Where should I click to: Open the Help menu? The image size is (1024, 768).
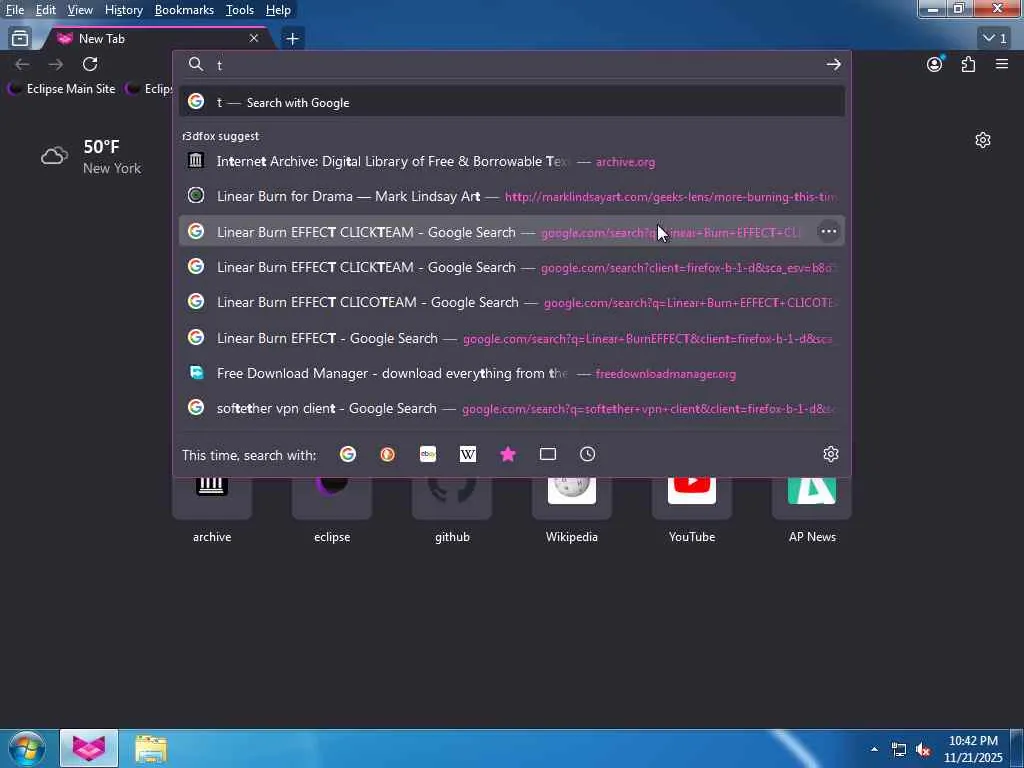[278, 10]
